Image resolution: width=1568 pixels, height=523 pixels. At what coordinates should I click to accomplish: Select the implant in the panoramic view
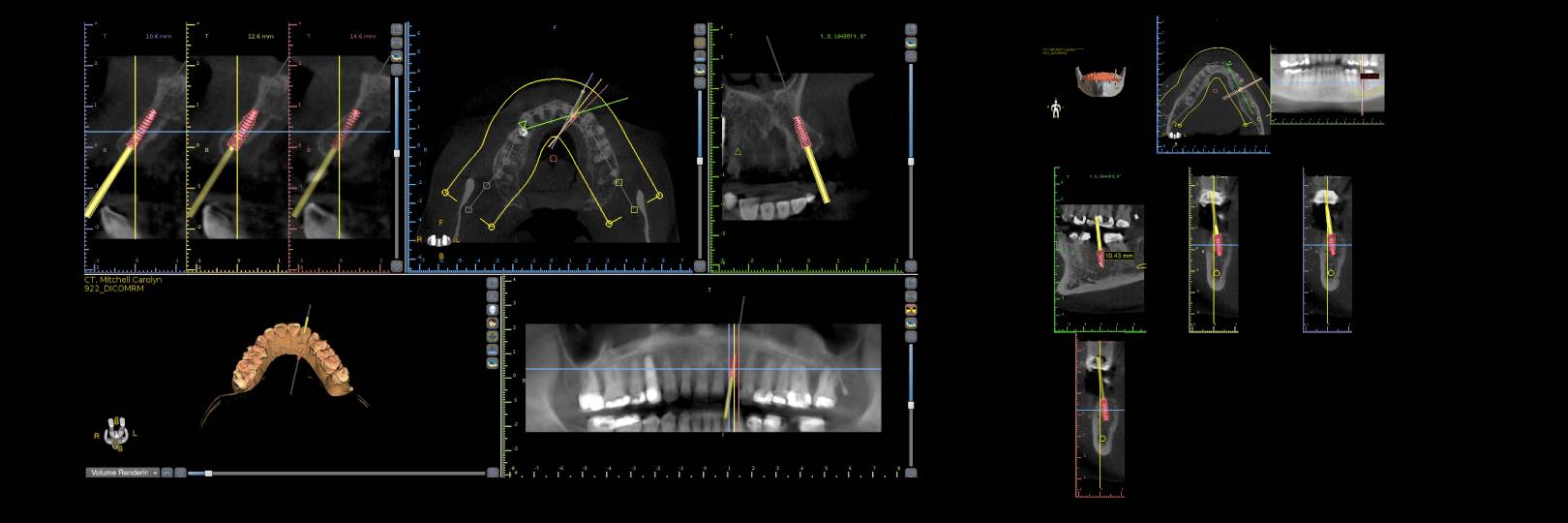coord(733,367)
